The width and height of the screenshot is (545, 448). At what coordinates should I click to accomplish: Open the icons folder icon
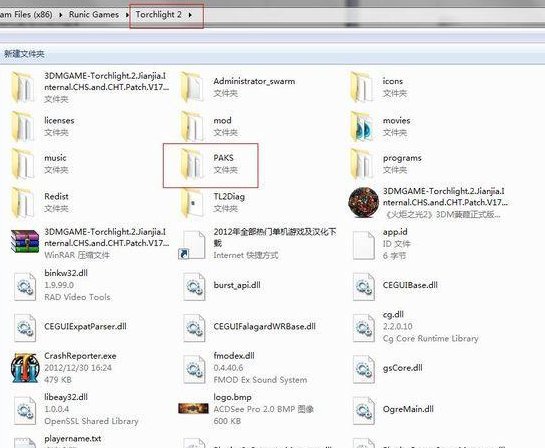[x=361, y=87]
